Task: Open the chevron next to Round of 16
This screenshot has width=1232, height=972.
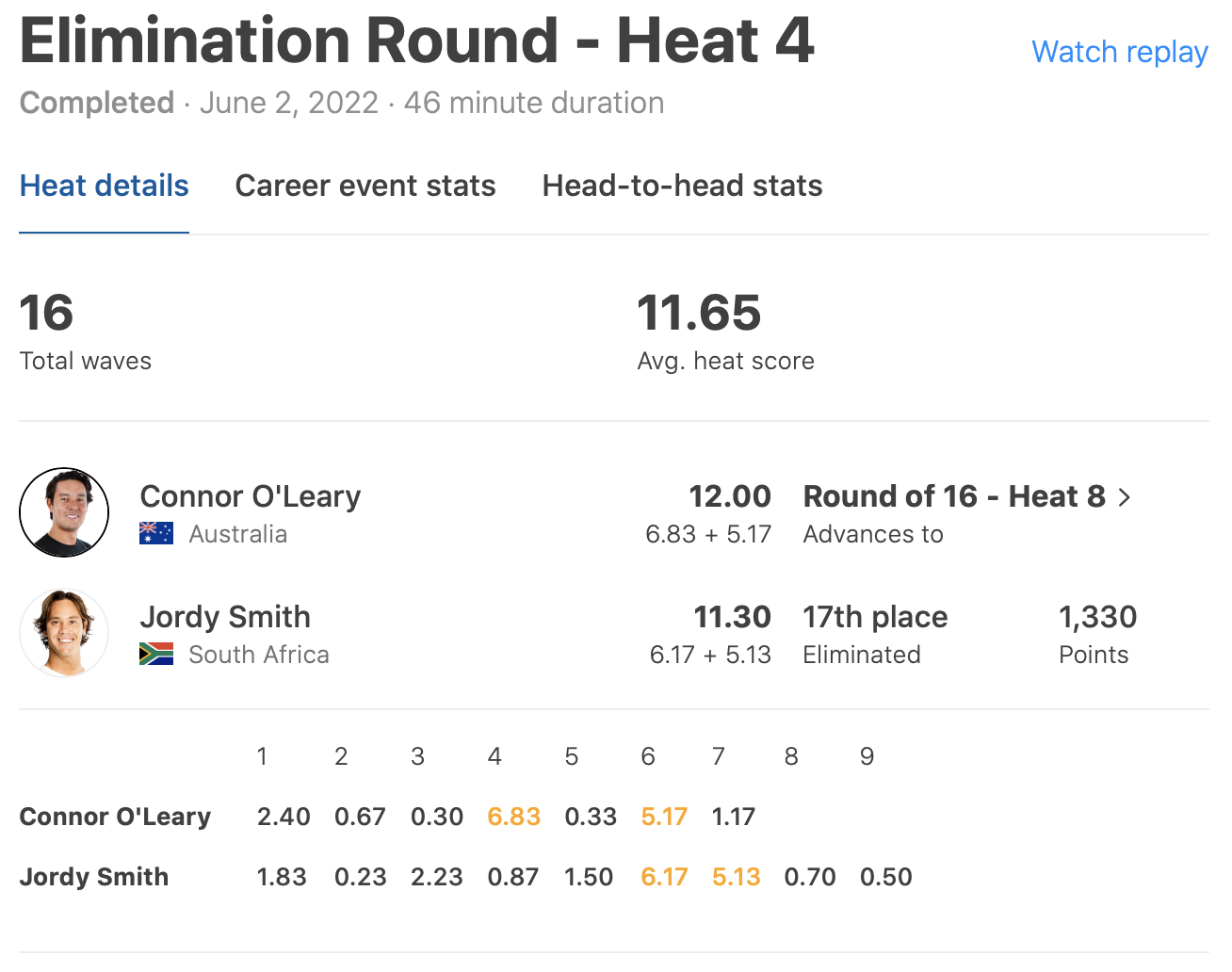Action: pos(1125,497)
